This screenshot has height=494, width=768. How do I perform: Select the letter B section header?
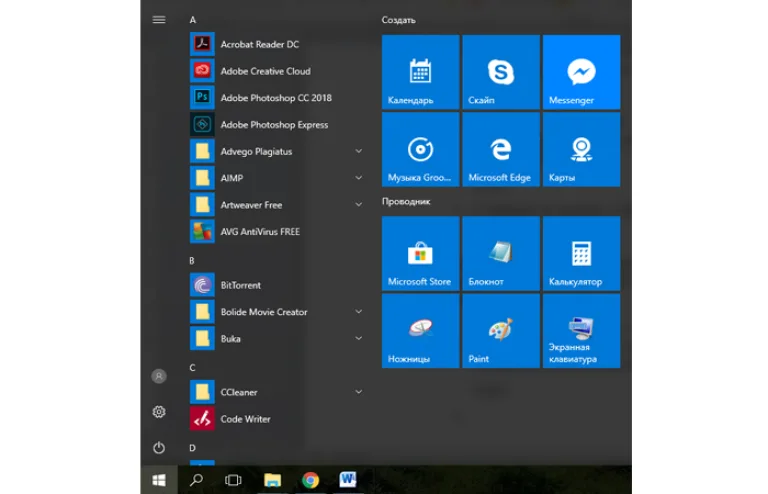point(192,261)
